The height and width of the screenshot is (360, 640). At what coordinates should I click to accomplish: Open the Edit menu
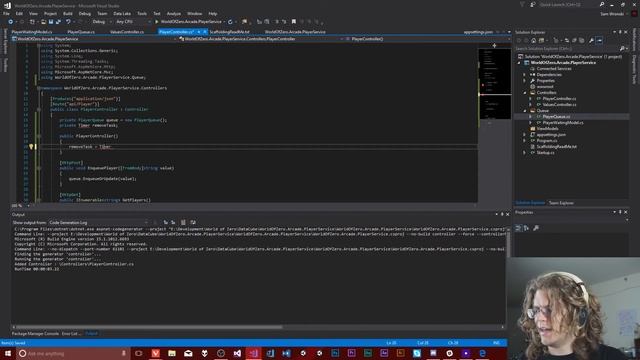[x=19, y=13]
